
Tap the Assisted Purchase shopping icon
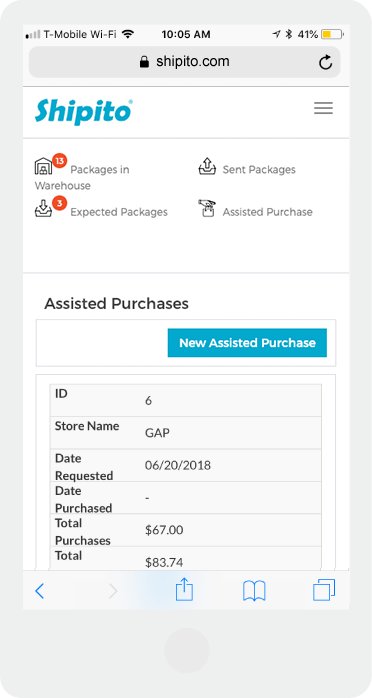click(207, 208)
